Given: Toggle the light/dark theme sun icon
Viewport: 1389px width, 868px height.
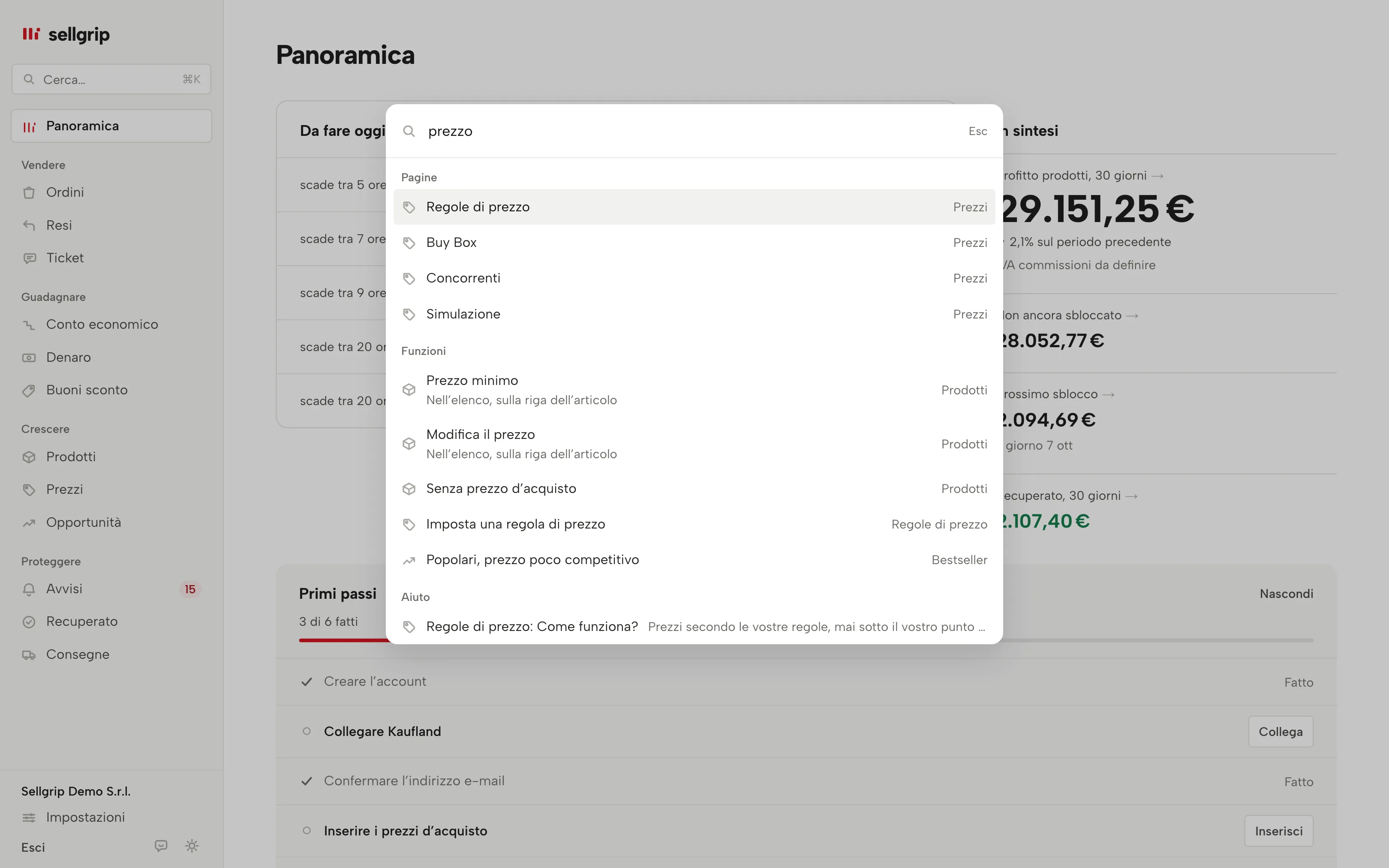Looking at the screenshot, I should point(192,846).
